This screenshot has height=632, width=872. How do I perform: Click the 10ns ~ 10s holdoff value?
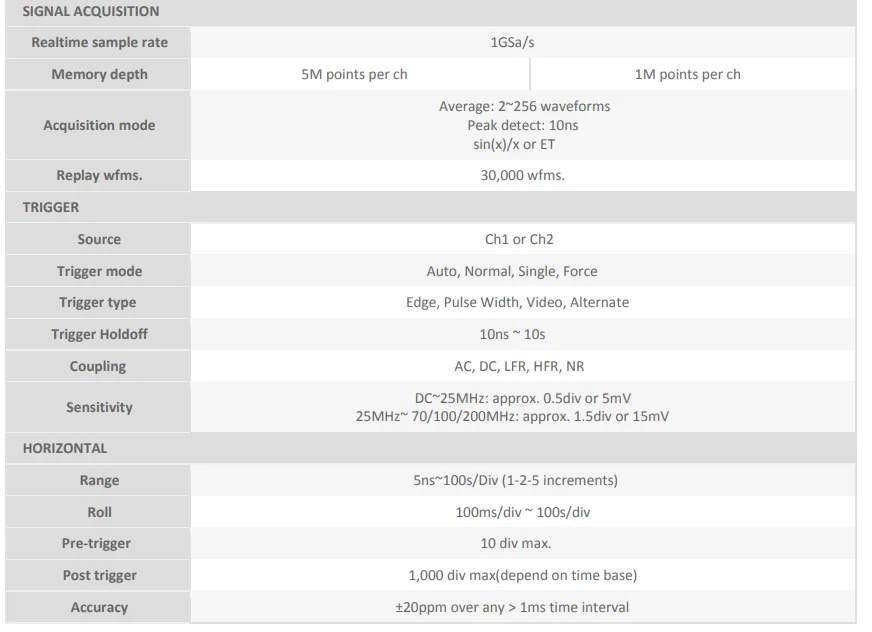(x=524, y=334)
